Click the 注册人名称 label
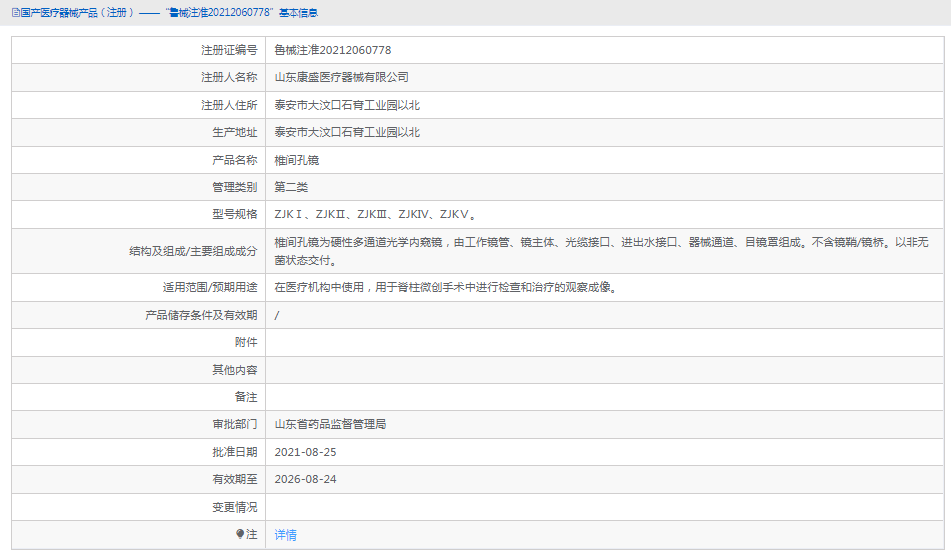The height and width of the screenshot is (555, 951). 229,78
